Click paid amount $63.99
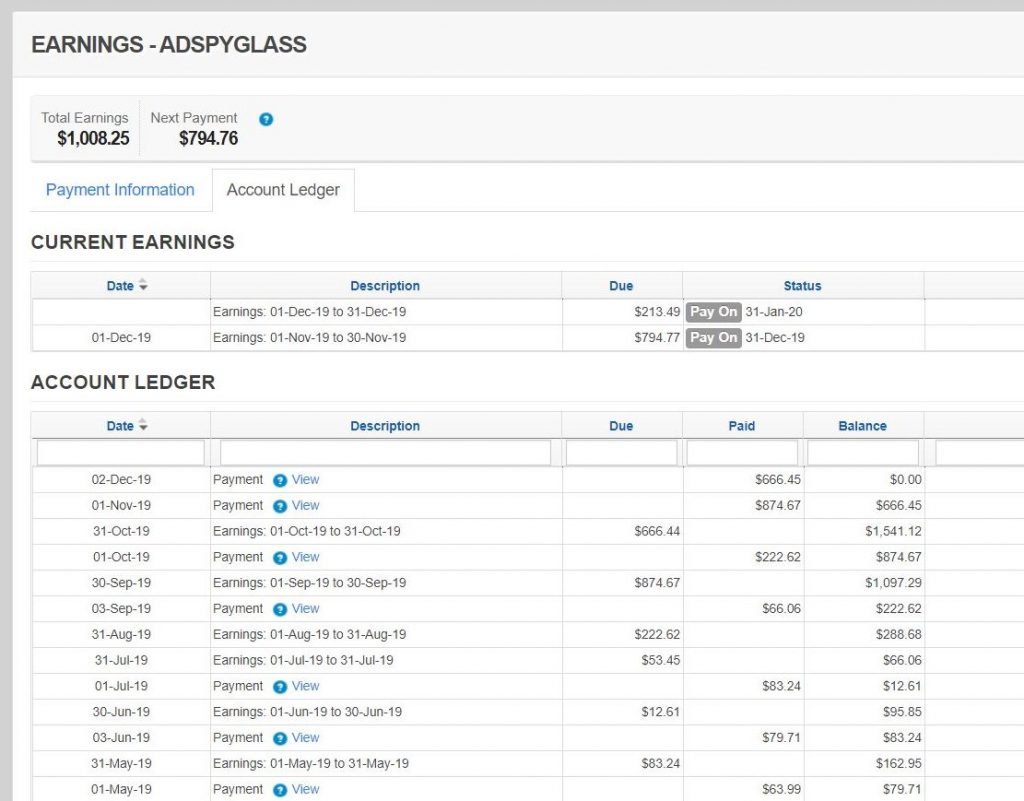The width and height of the screenshot is (1024, 801). tap(781, 789)
